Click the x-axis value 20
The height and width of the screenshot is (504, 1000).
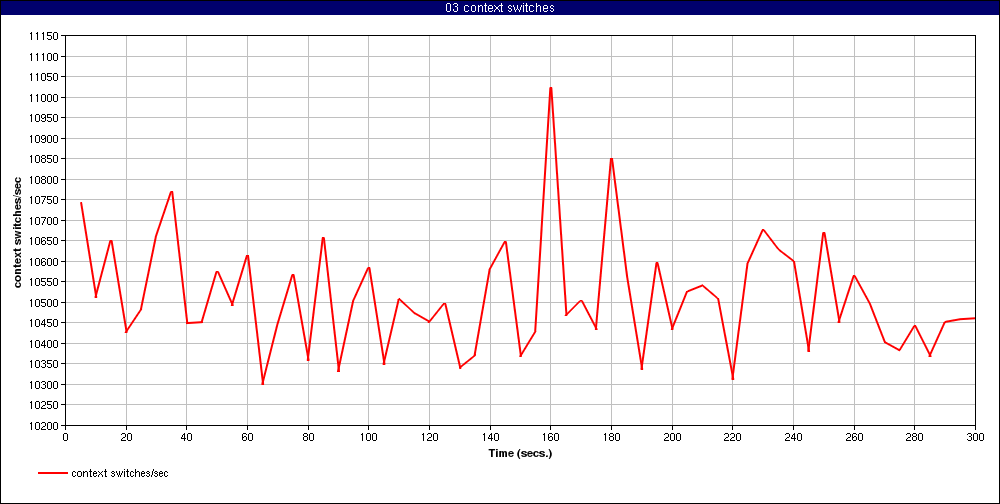(x=126, y=437)
